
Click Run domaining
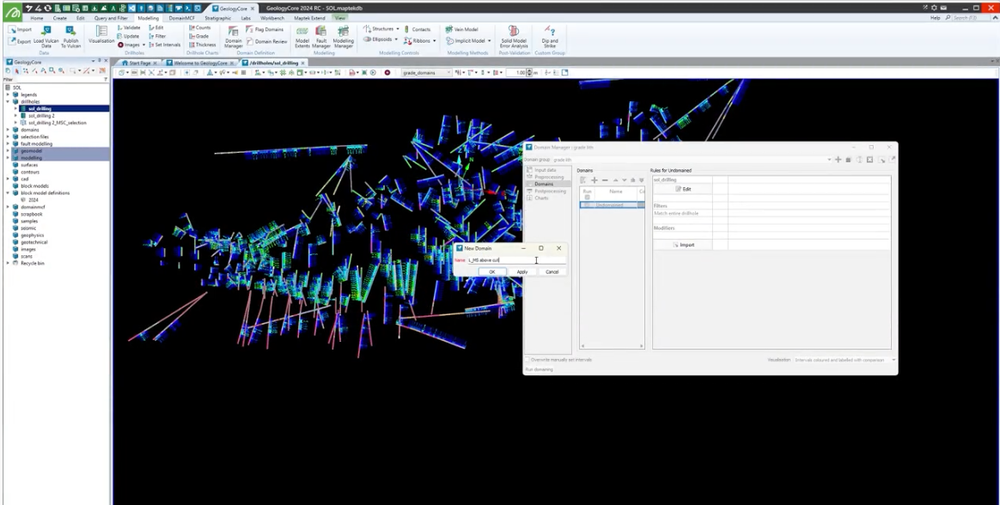540,369
